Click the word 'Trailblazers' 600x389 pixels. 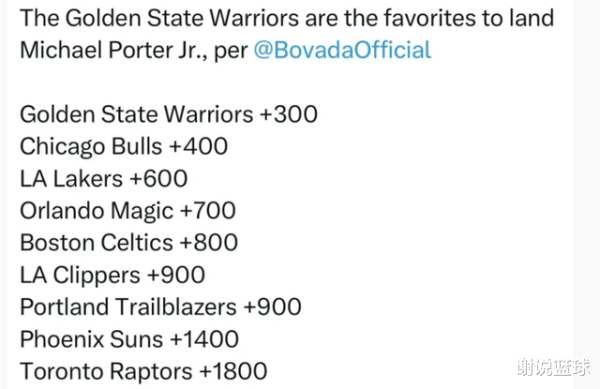pos(176,307)
